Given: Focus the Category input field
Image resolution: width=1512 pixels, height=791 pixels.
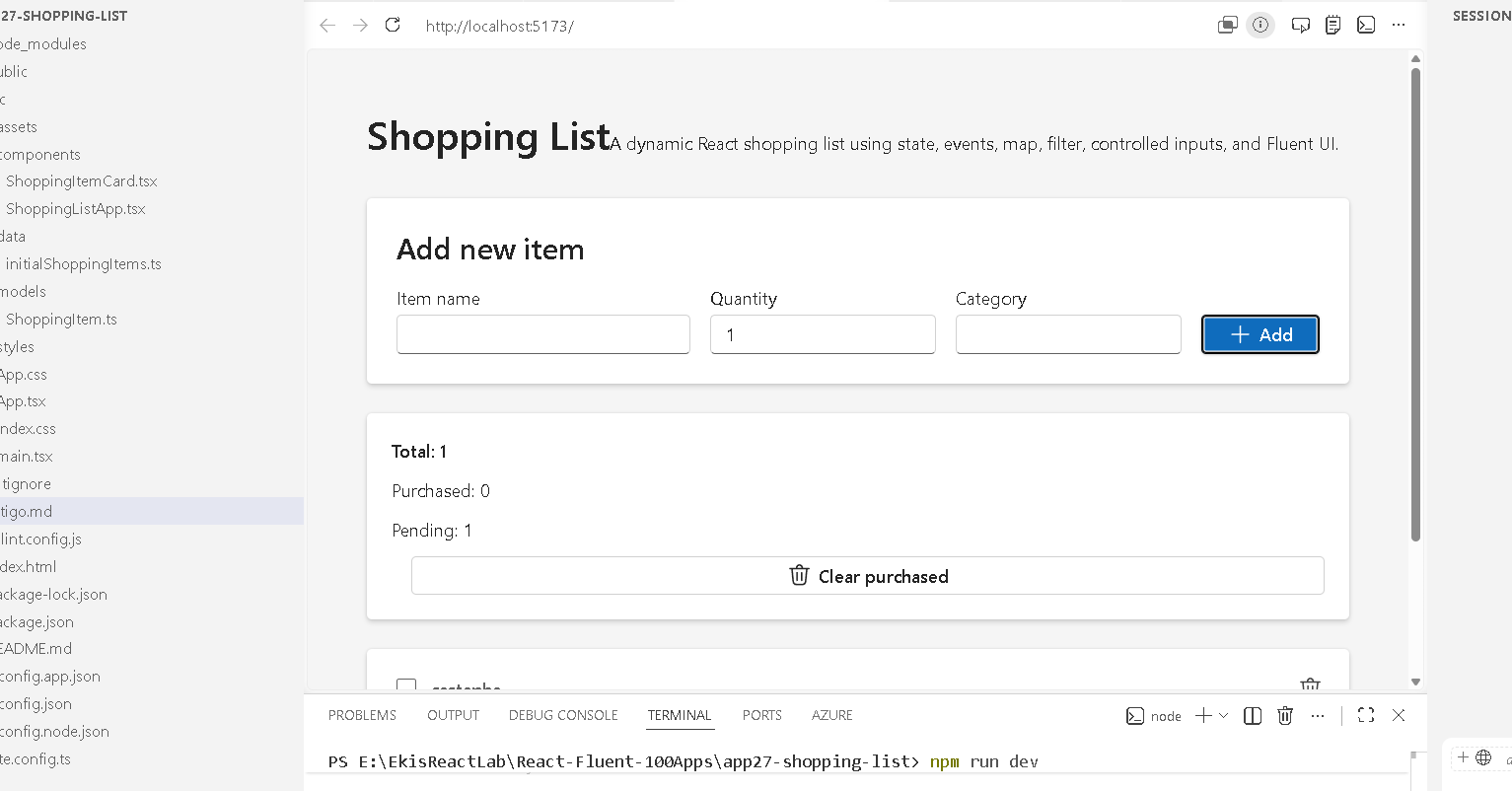Looking at the screenshot, I should [1068, 334].
